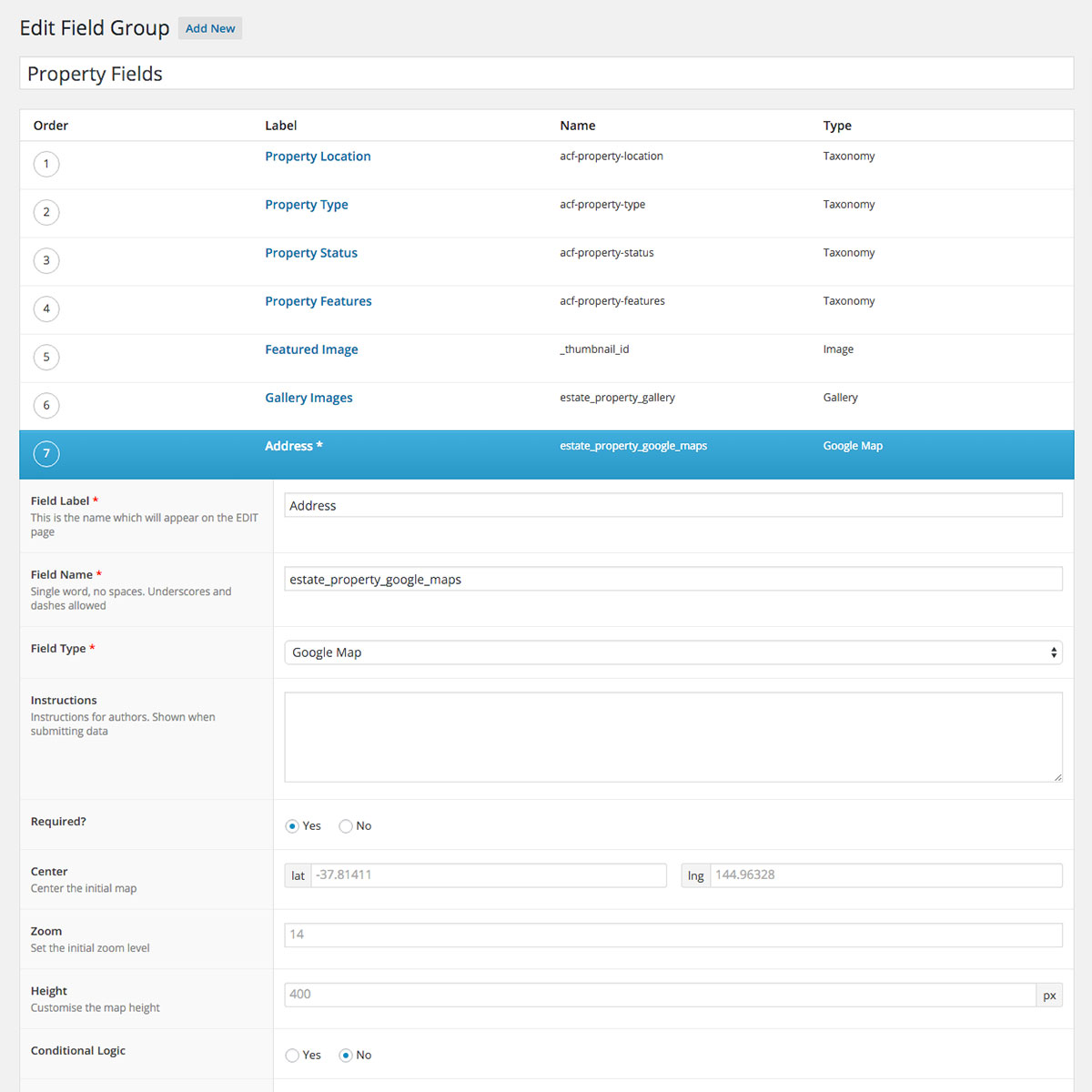Focus the map Height input field
Screen dimensions: 1092x1092
(x=660, y=995)
